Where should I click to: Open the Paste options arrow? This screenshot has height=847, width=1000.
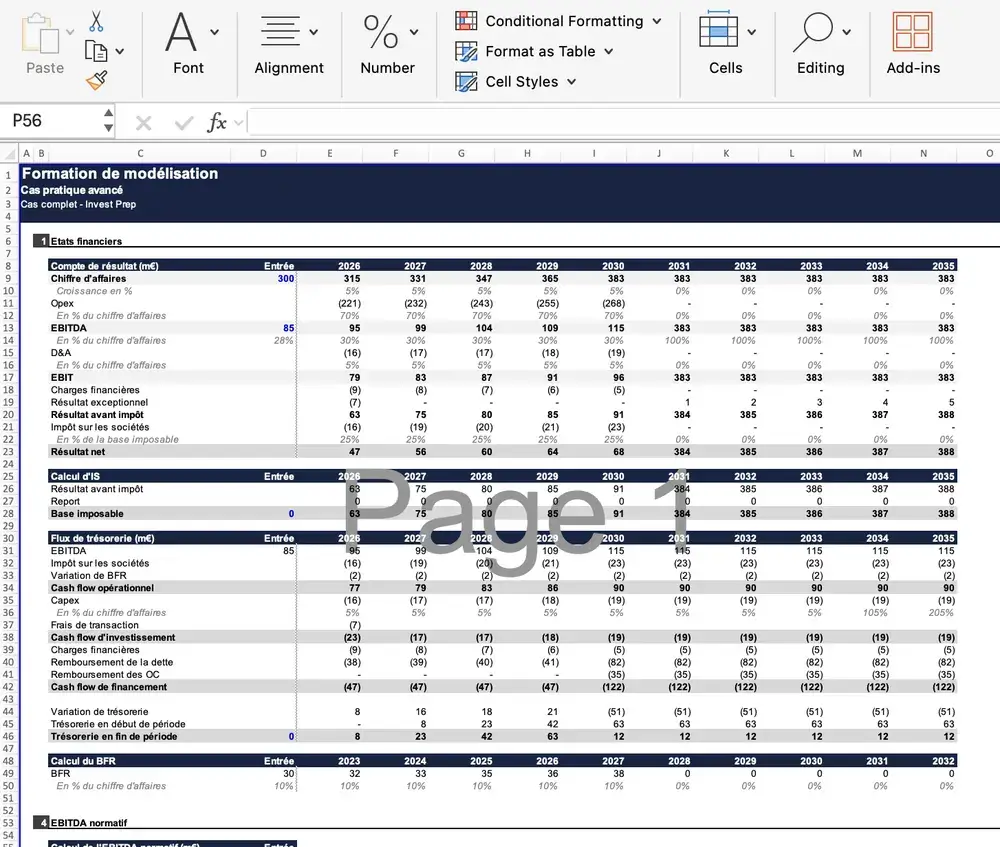(70, 32)
